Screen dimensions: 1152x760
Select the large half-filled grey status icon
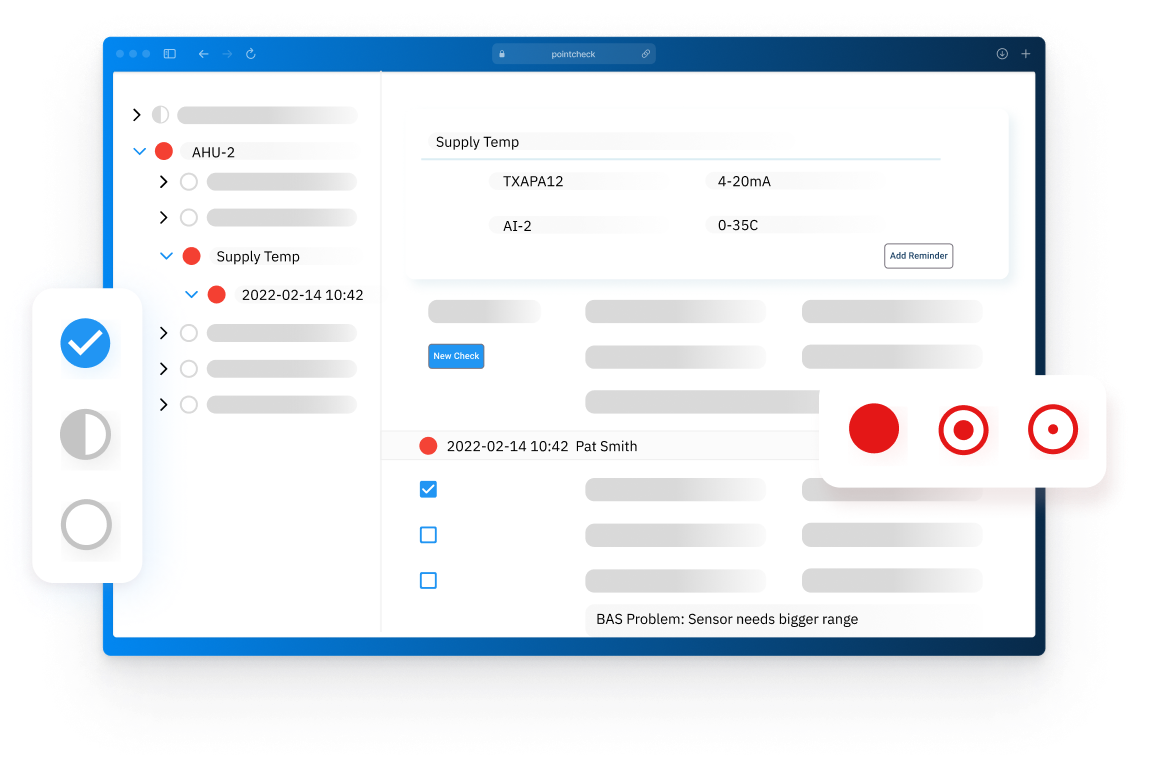pyautogui.click(x=85, y=434)
